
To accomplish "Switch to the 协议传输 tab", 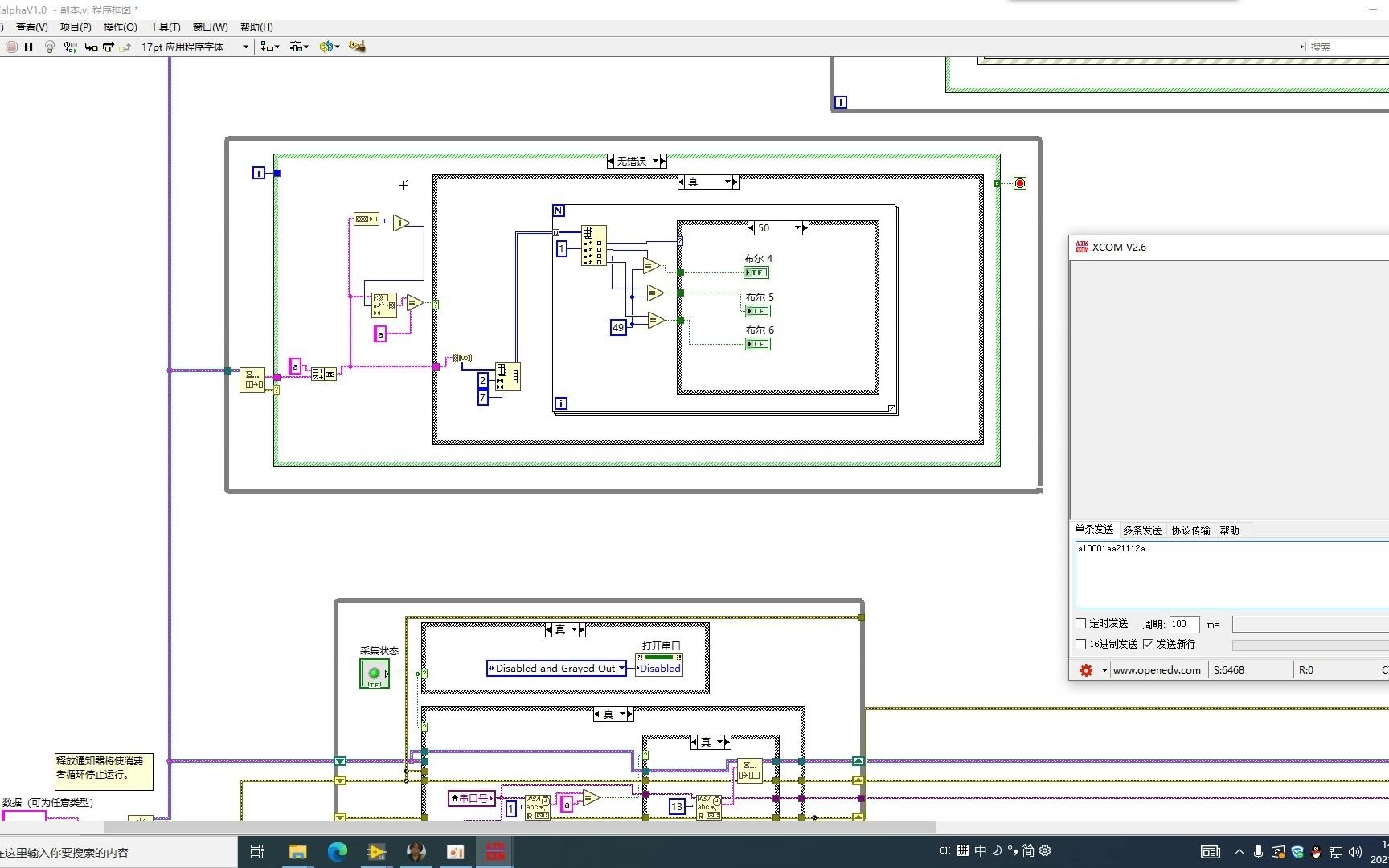I will 1190,530.
